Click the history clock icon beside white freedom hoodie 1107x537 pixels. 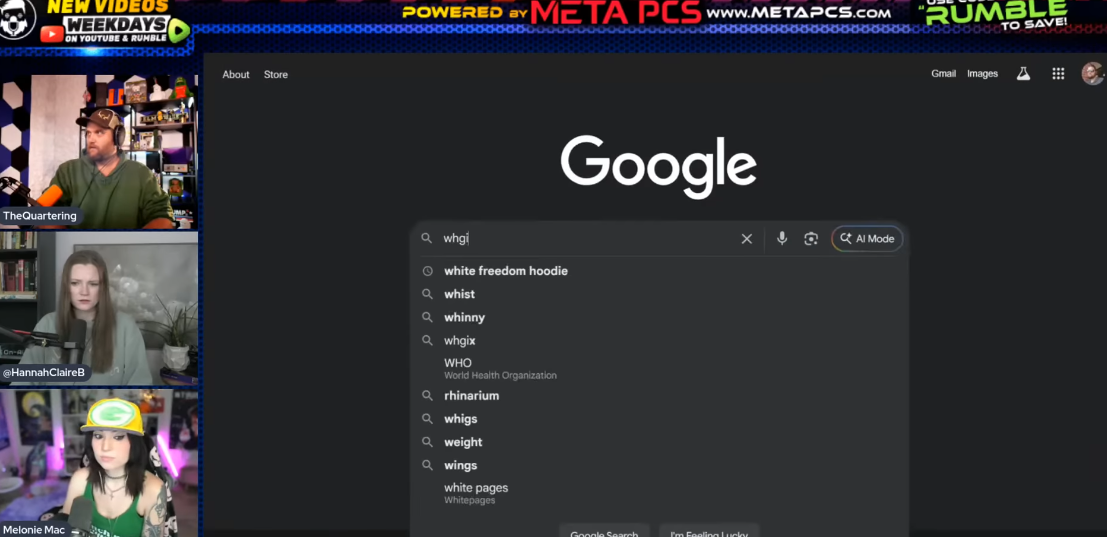click(427, 271)
